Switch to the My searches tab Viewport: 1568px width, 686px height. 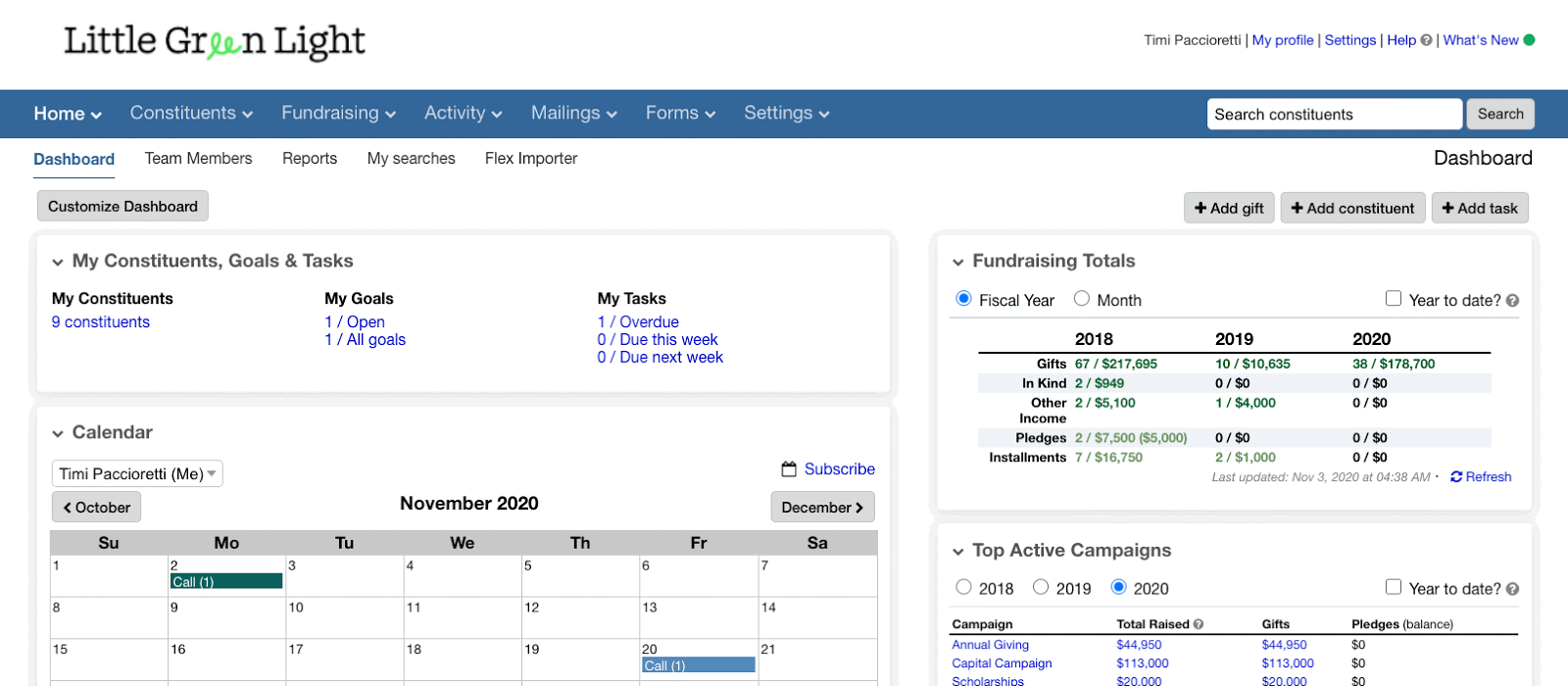412,159
